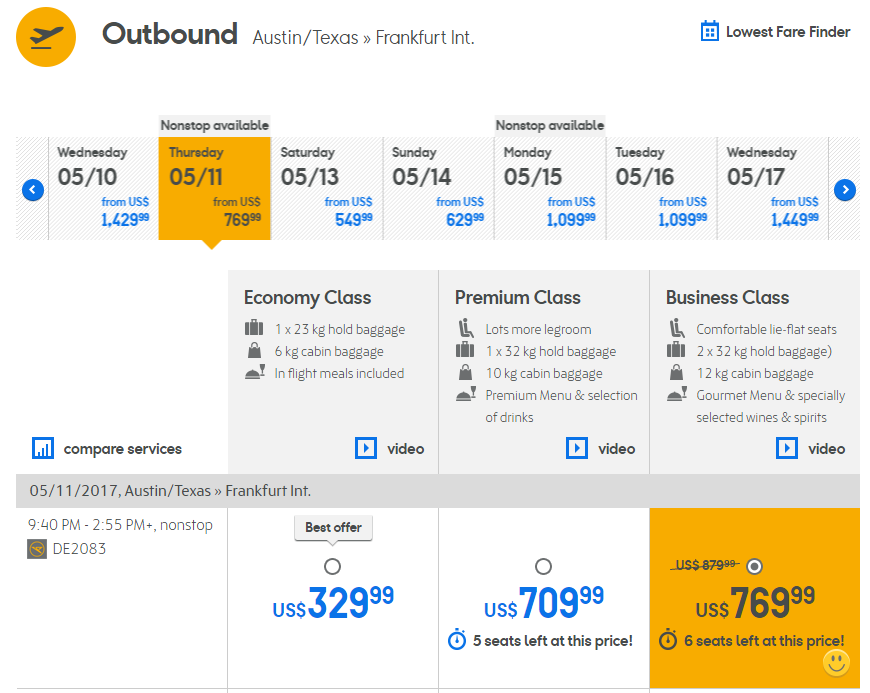Show later dates with right arrow
This screenshot has height=693, width=870.
click(x=845, y=190)
